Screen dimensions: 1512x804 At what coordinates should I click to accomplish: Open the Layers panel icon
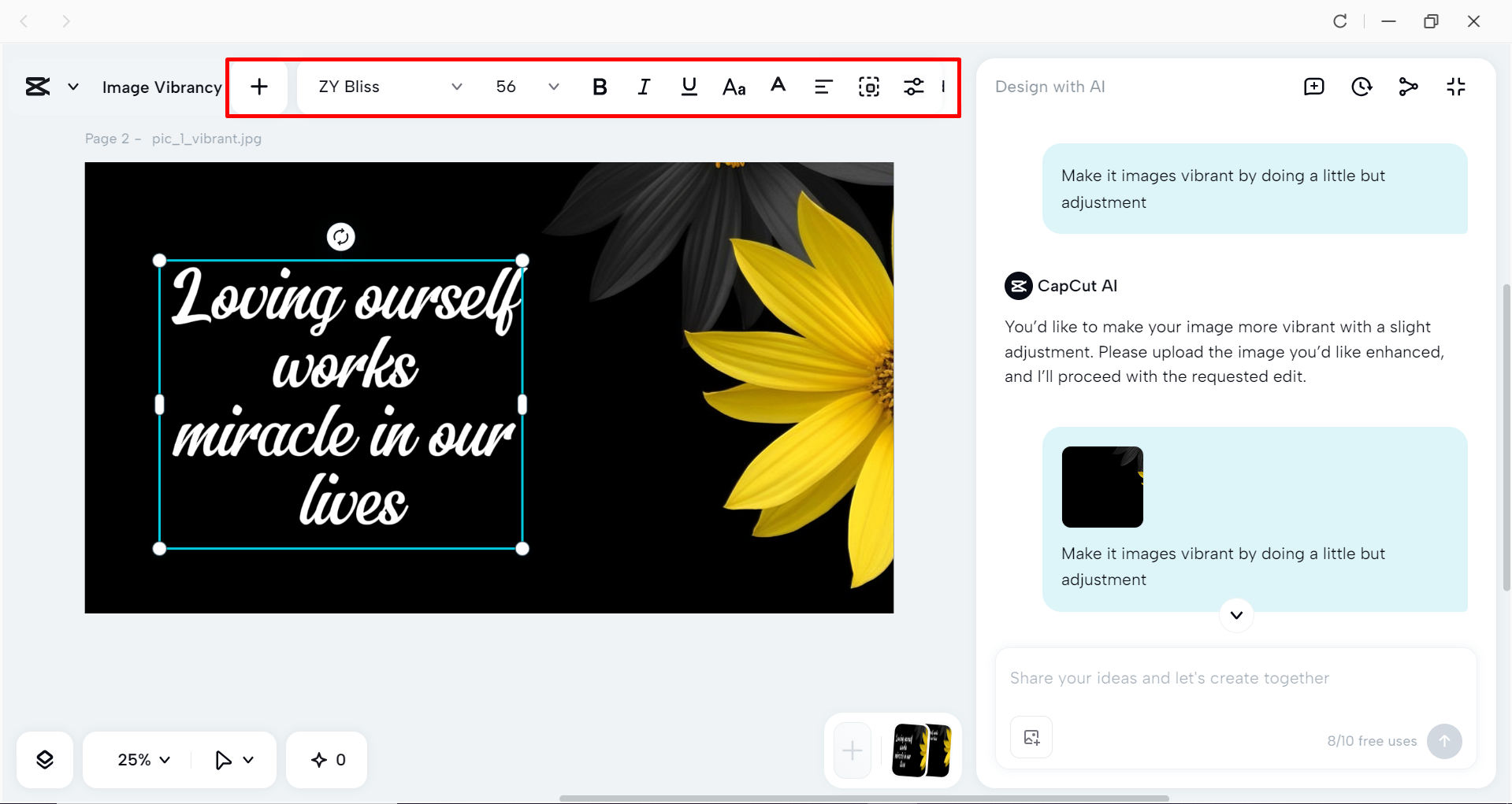coord(44,759)
